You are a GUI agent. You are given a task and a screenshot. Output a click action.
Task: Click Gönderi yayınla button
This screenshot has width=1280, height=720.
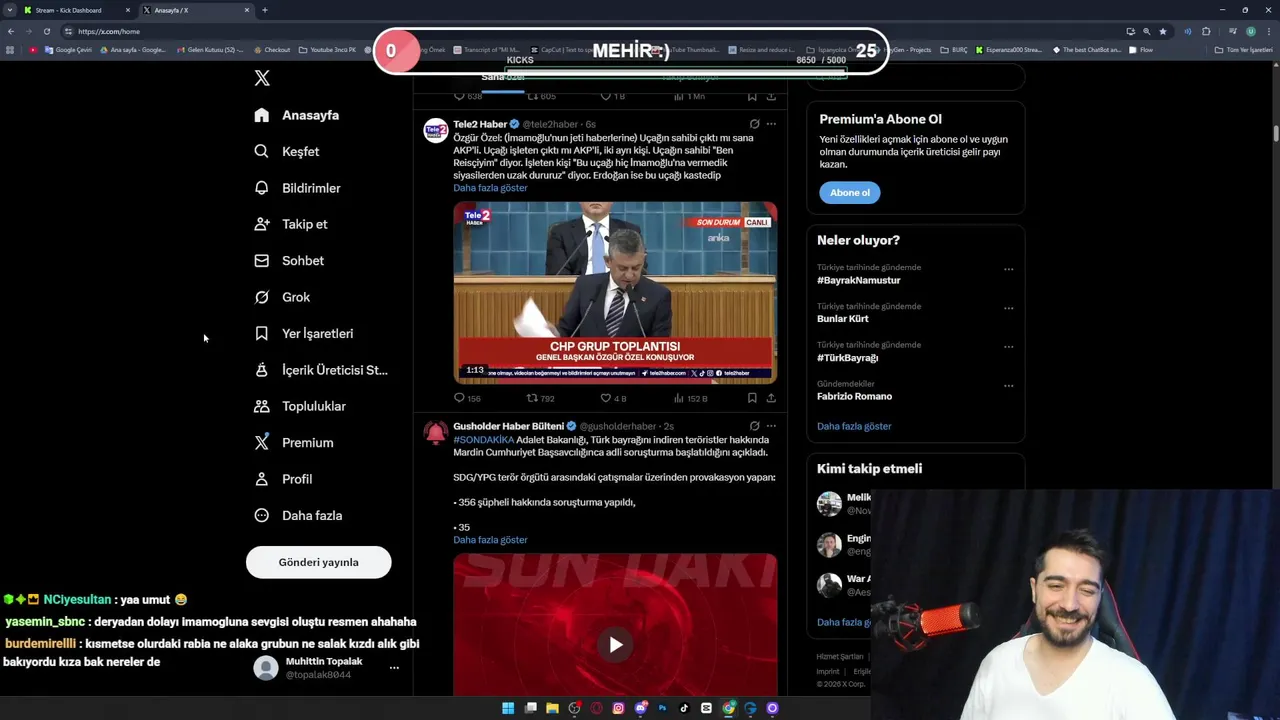pos(319,562)
